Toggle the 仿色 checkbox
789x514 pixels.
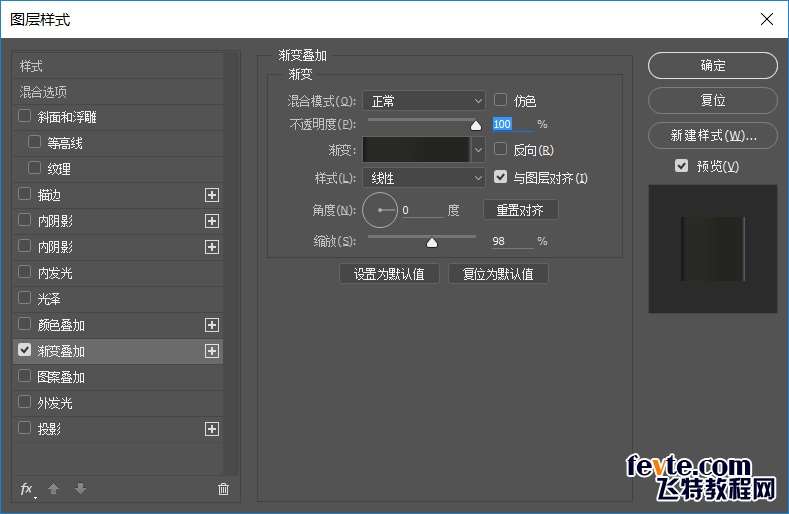point(500,100)
